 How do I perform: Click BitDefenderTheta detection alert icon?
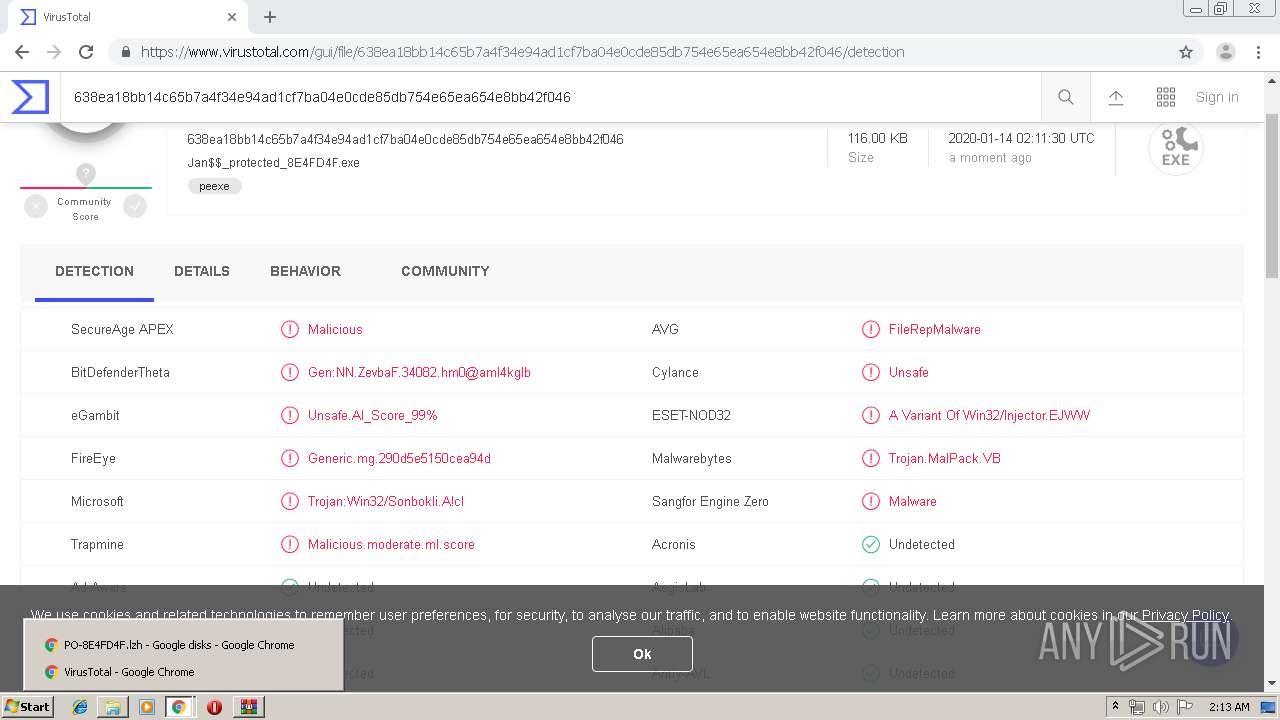[290, 372]
